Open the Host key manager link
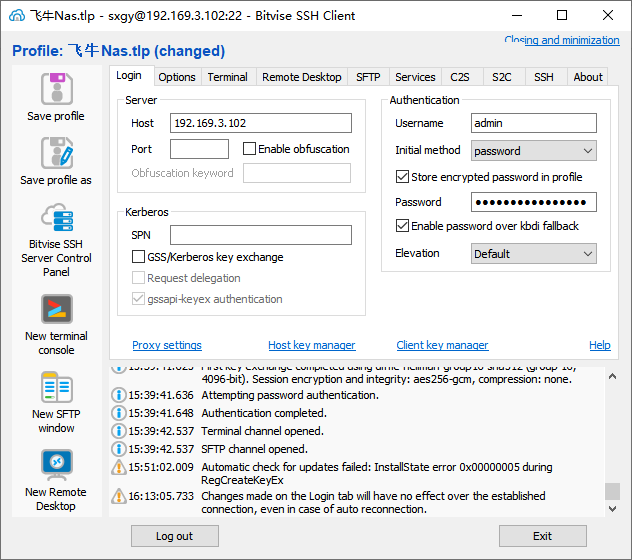This screenshot has height=560, width=632. pyautogui.click(x=311, y=345)
